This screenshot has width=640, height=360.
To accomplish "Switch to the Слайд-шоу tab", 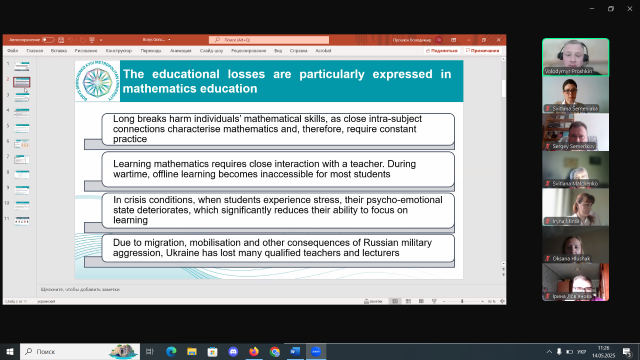I will tap(211, 51).
